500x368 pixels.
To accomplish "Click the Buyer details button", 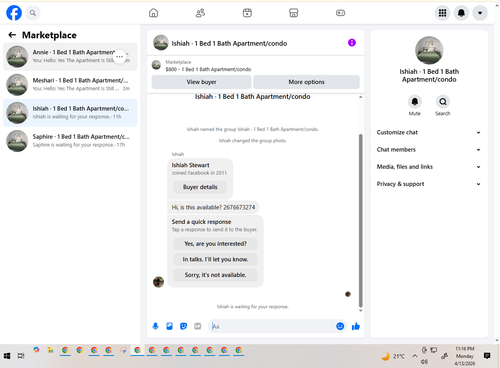I will click(x=200, y=187).
